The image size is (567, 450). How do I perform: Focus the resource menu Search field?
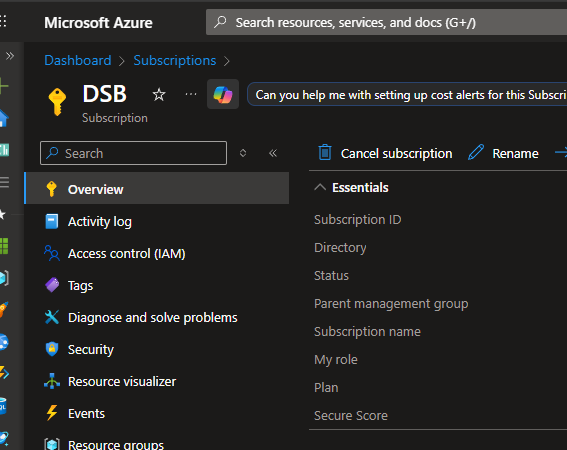133,153
